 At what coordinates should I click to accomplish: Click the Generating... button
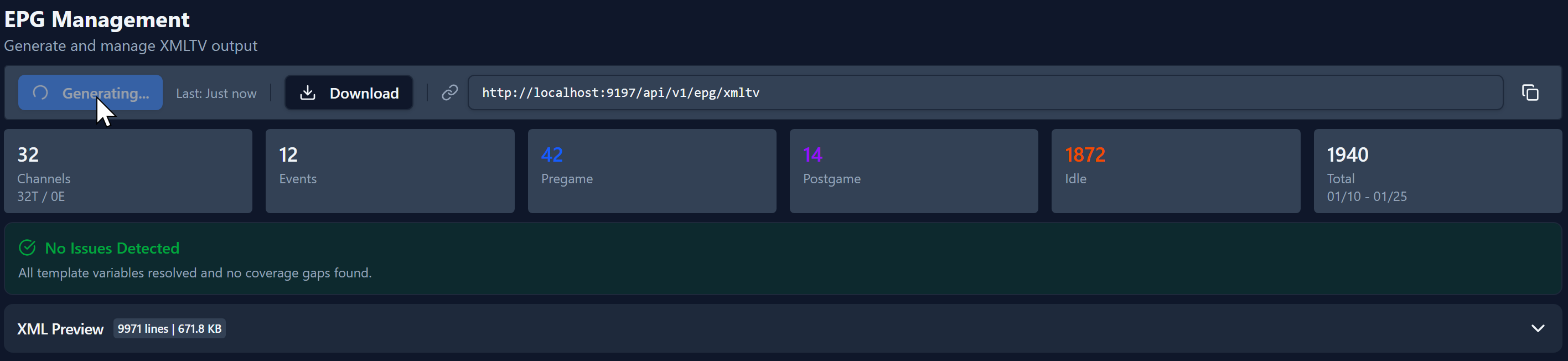pos(90,92)
